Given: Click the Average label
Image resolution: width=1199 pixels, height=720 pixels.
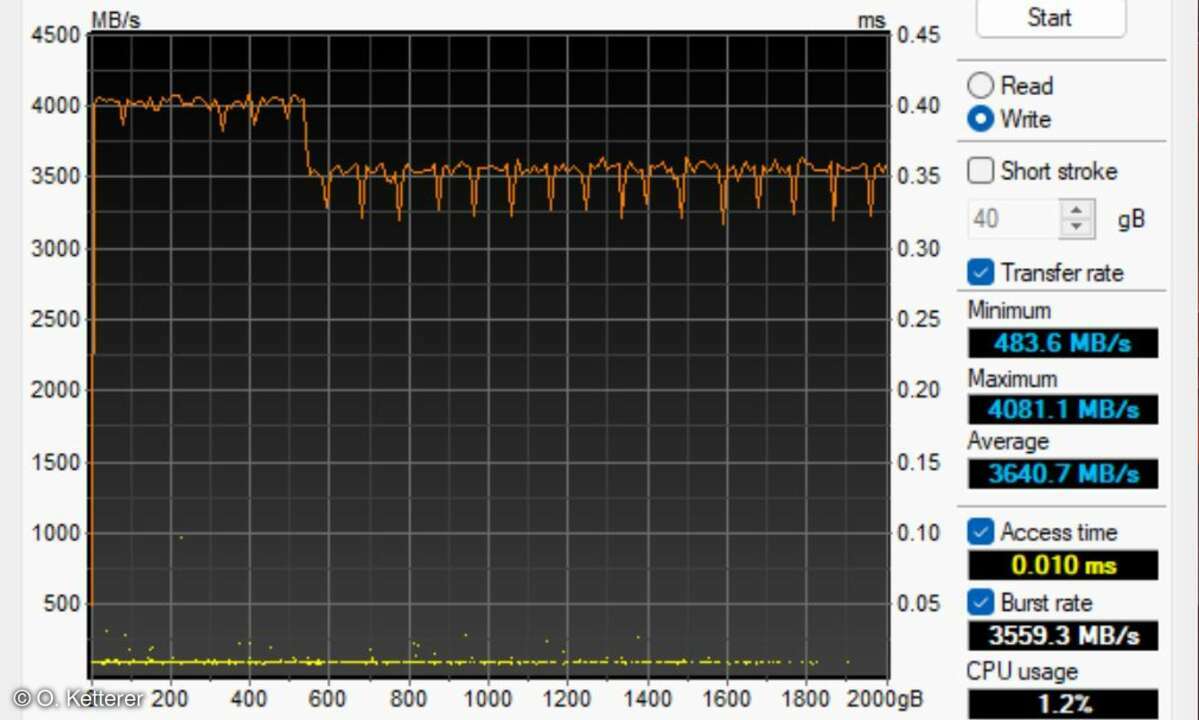Looking at the screenshot, I should (x=1008, y=442).
